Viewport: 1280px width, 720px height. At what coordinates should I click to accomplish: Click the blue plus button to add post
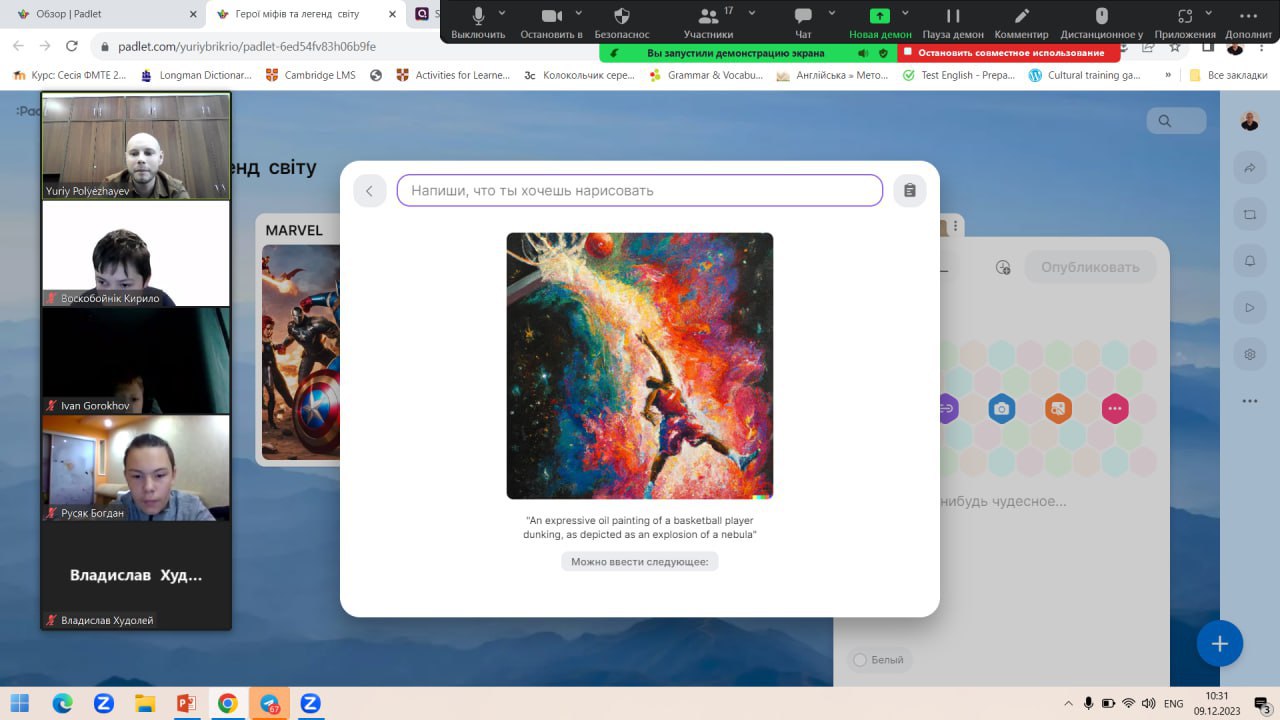1219,643
